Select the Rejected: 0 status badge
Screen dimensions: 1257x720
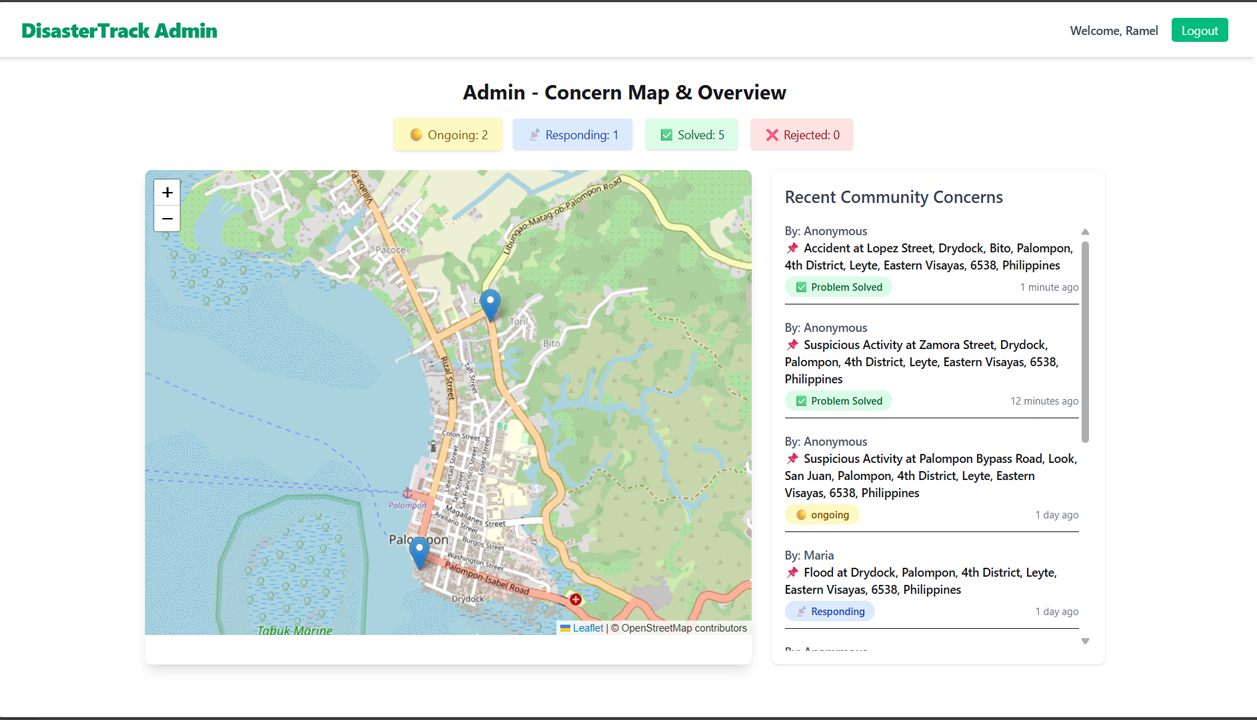click(802, 135)
